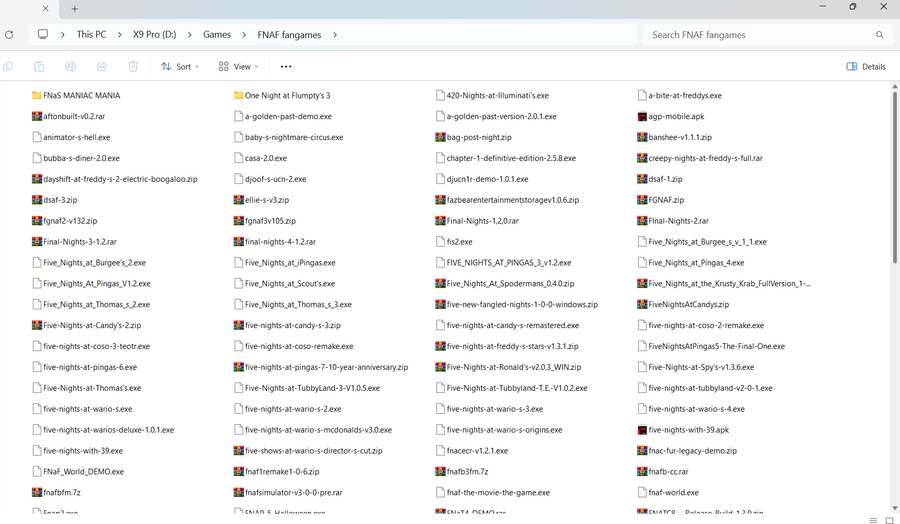The image size is (900, 524).
Task: Select chapter-1-definitive-edition-2.5.8.exe
Action: click(506, 158)
